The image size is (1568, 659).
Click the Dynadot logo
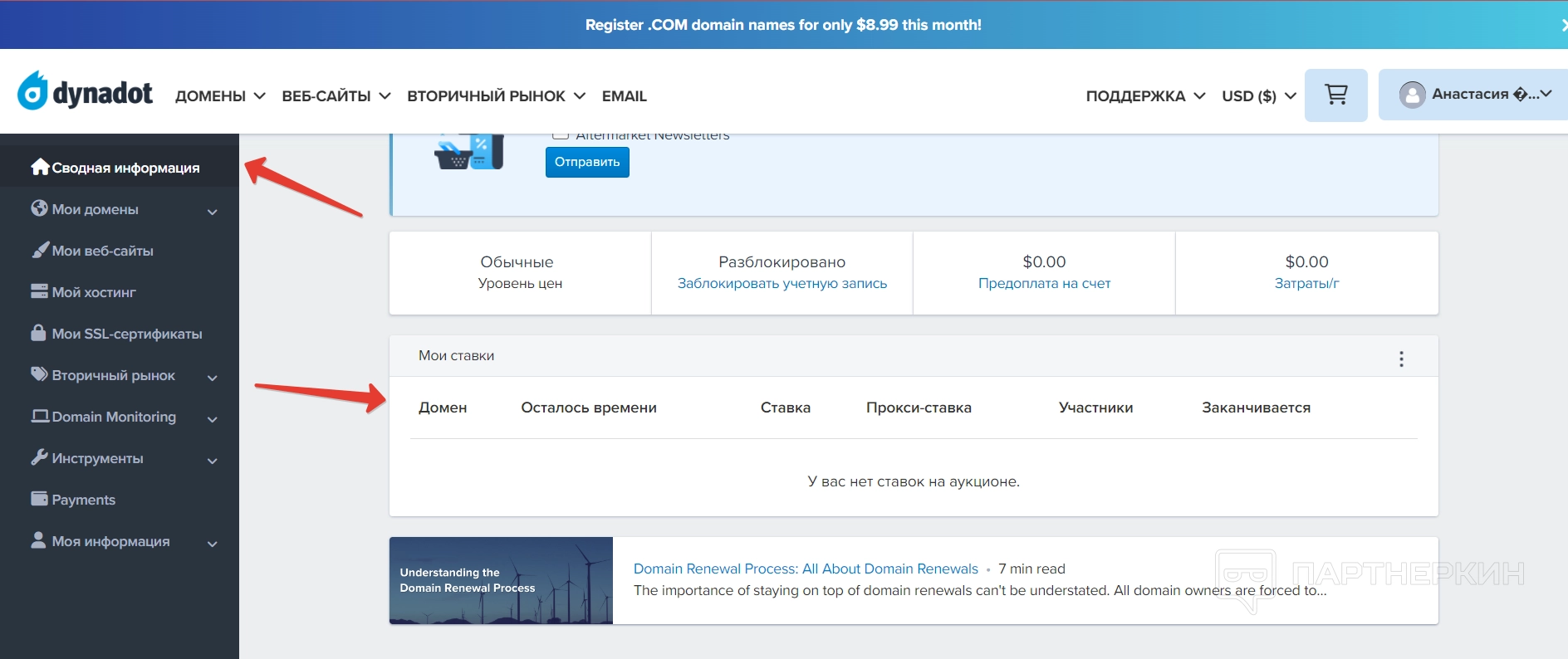tap(86, 92)
